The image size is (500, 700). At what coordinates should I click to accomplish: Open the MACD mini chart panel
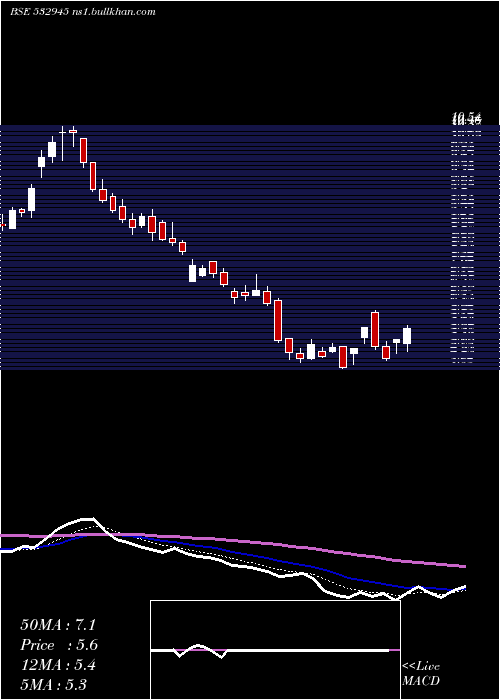pyautogui.click(x=275, y=650)
